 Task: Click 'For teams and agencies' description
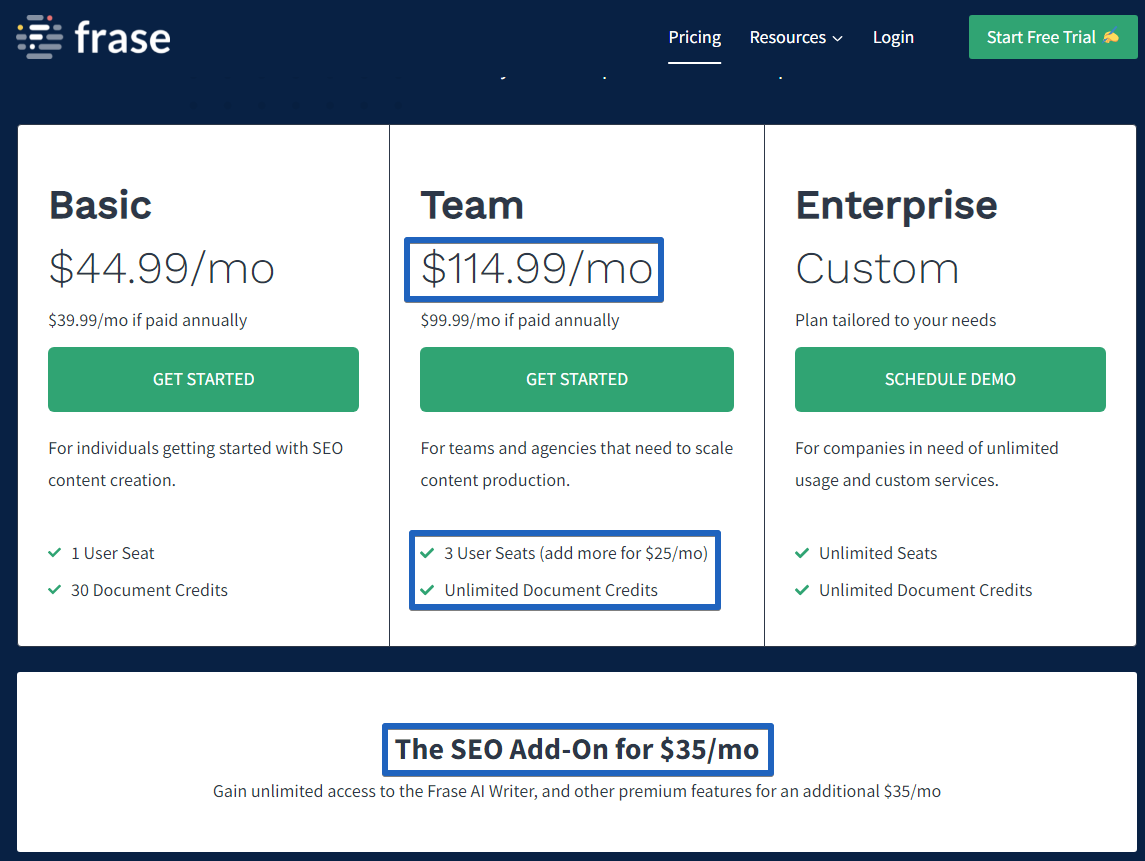pos(577,464)
